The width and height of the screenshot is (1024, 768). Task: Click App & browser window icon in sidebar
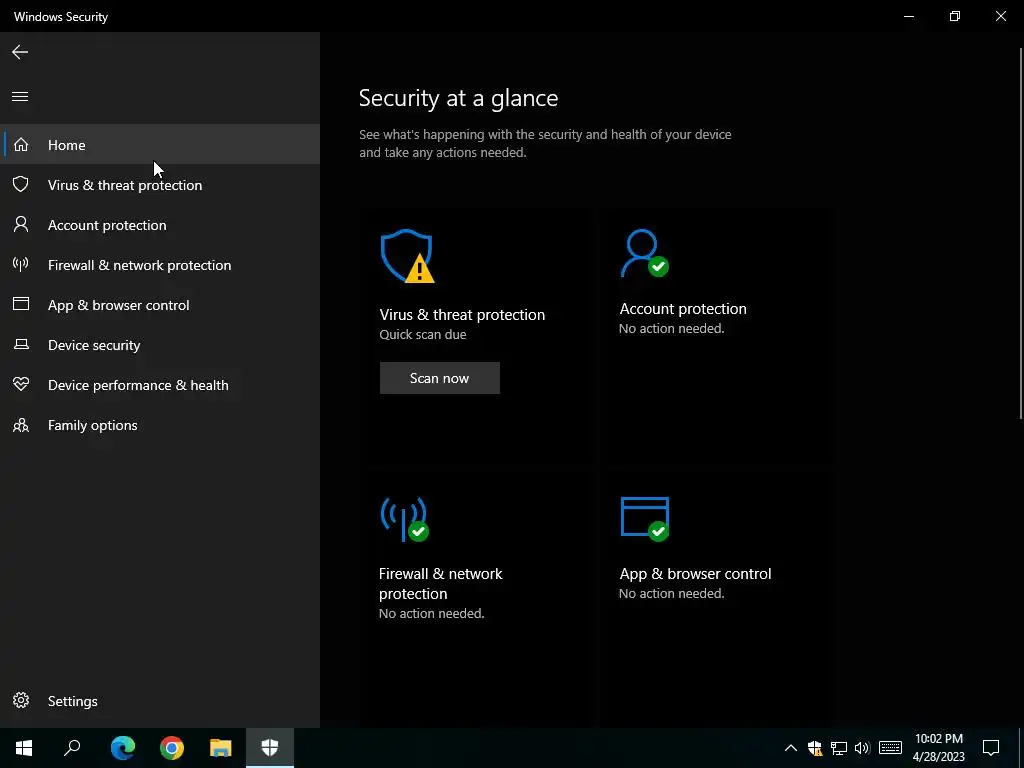point(21,304)
